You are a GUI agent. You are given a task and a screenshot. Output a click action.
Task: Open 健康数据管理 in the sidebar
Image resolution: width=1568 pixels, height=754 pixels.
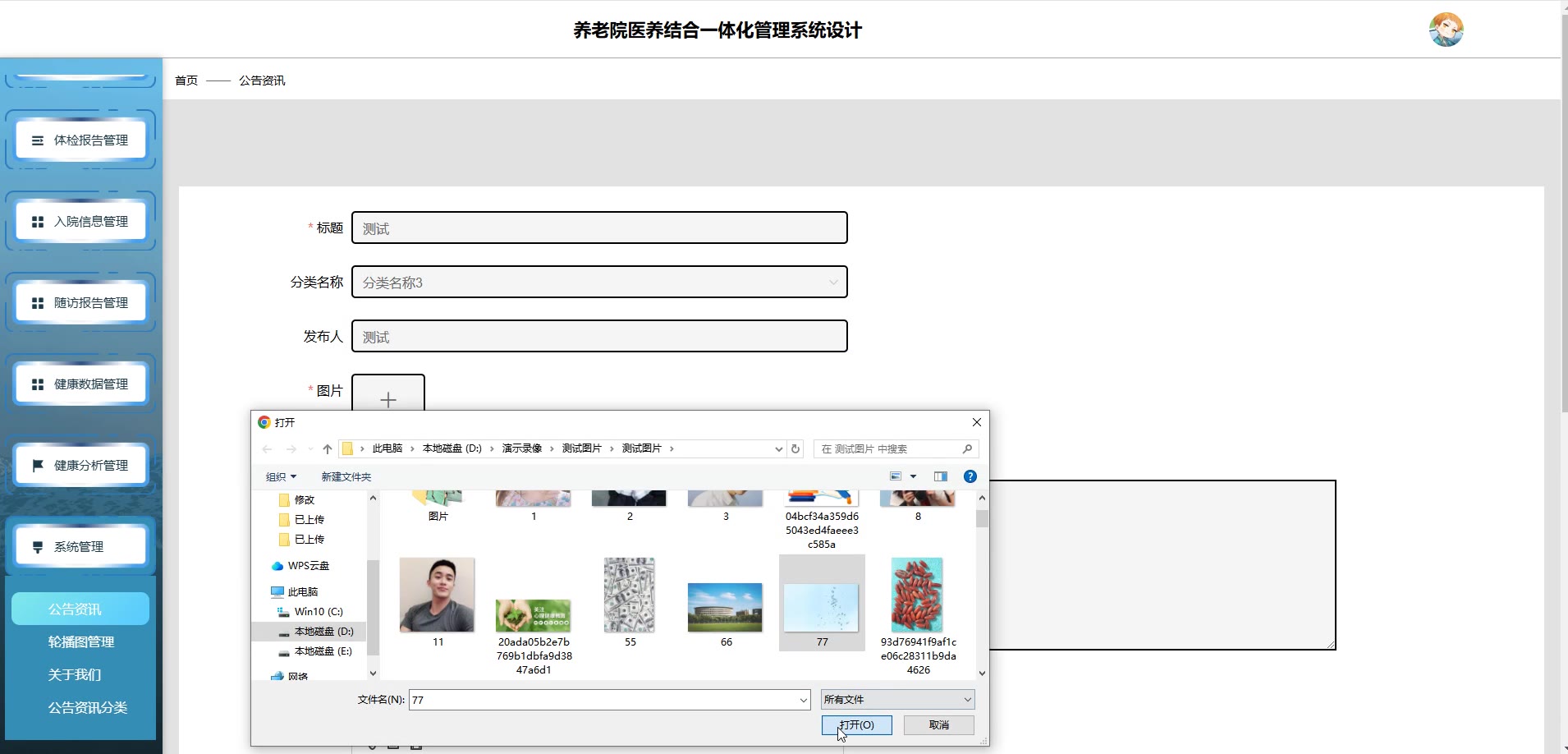coord(80,384)
